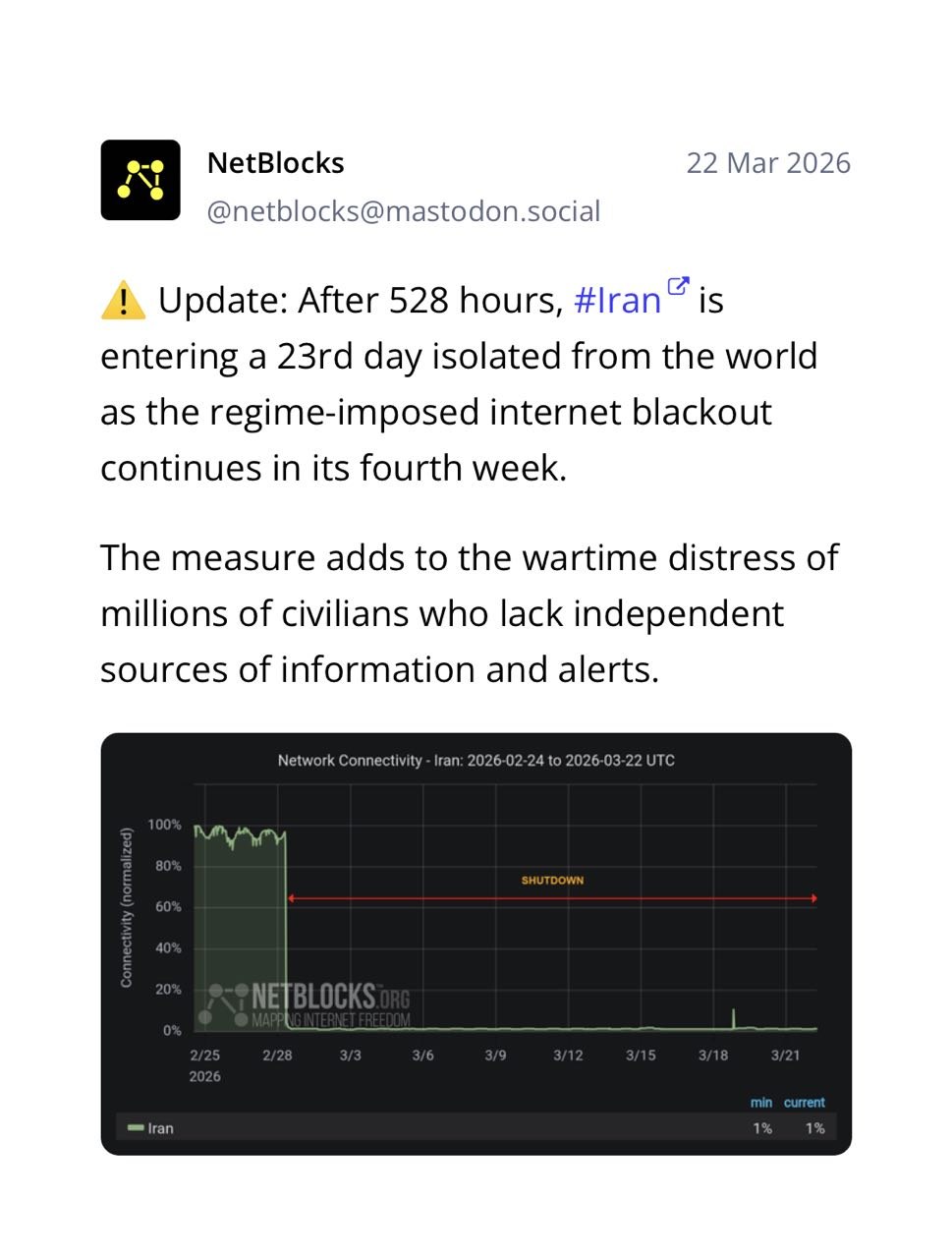Click the connectivity spike near 3/18
This screenshot has height=1258, width=952.
pos(734,1016)
